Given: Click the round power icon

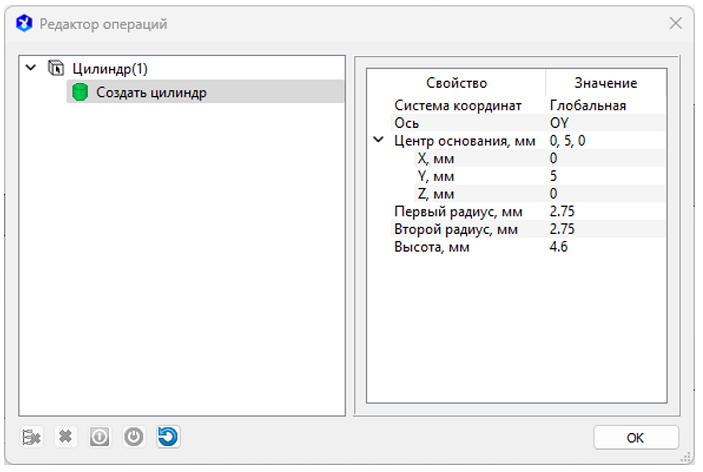Looking at the screenshot, I should [133, 437].
